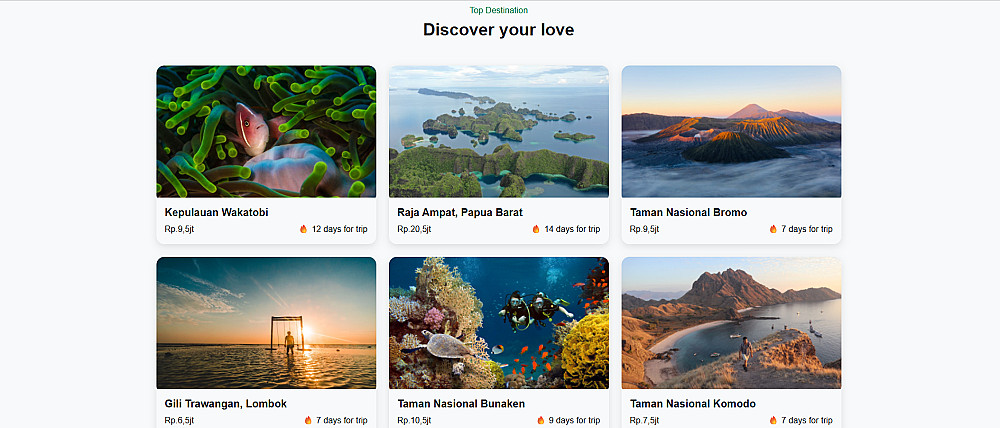Click the flame icon on Gili Trawangan card

[308, 420]
